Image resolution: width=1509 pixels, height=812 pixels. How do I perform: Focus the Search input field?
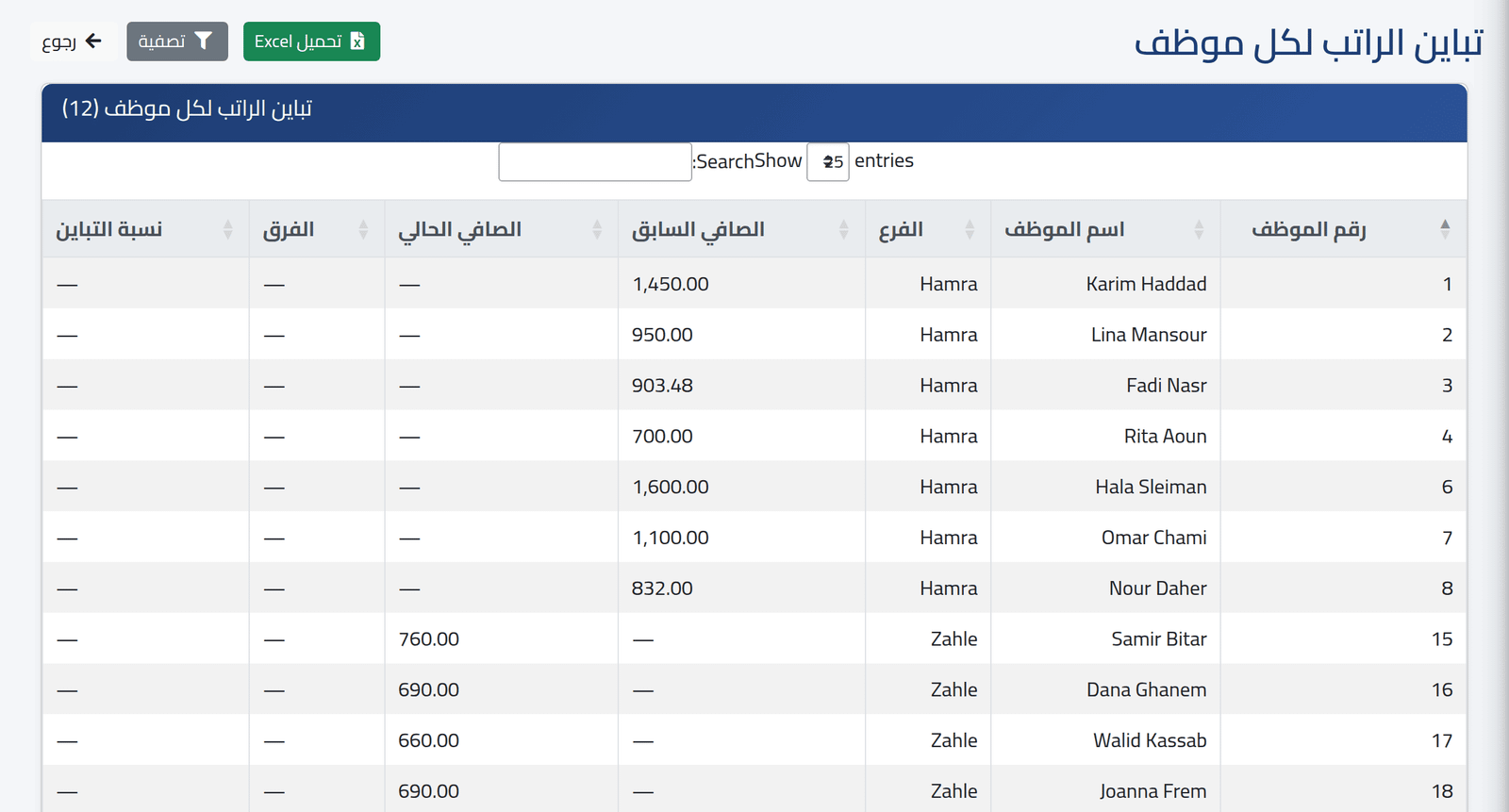point(595,162)
